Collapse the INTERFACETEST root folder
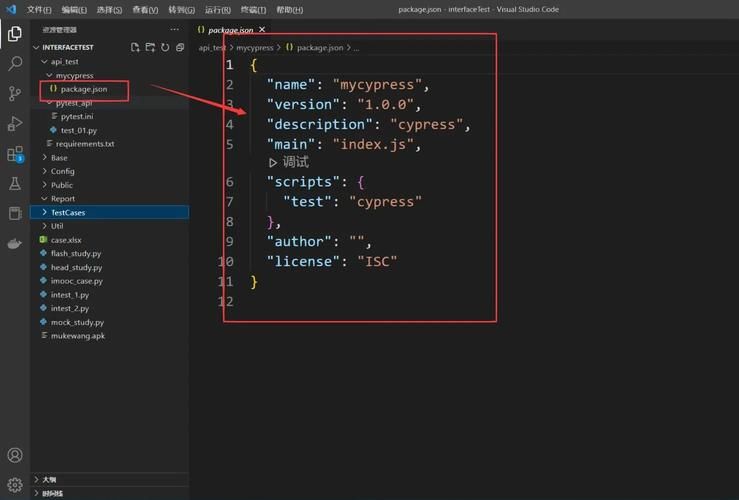The width and height of the screenshot is (739, 500). pos(36,47)
